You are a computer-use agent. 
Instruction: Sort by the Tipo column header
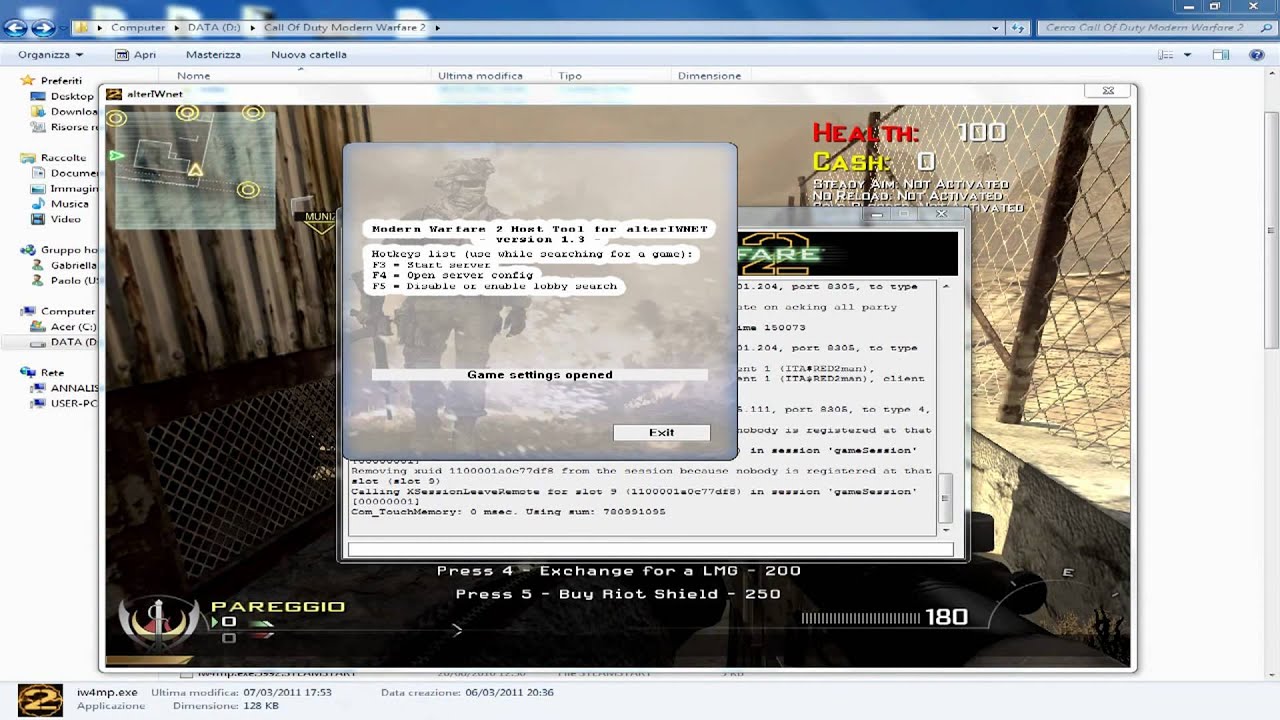click(x=570, y=76)
